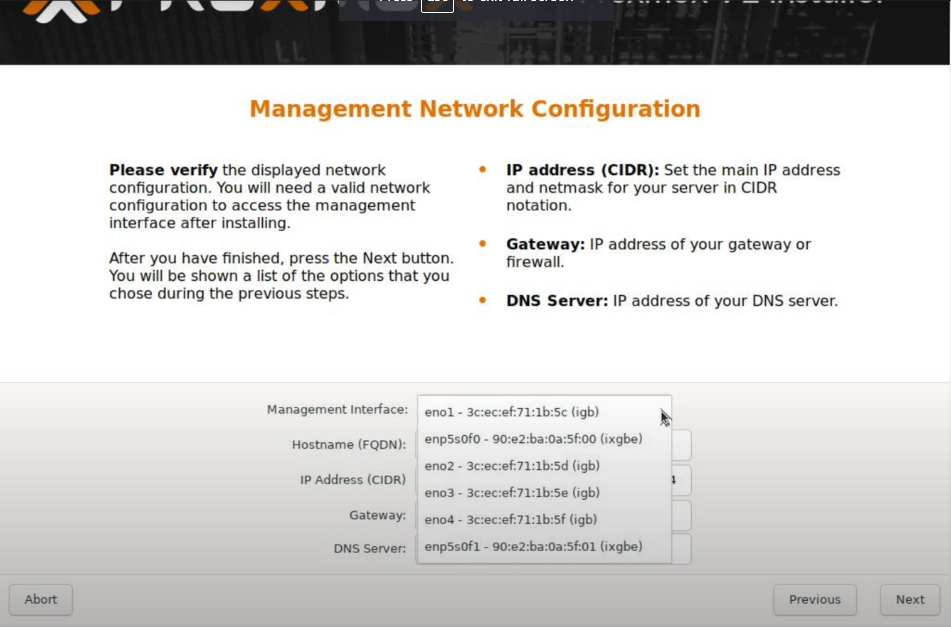Go back with the Previous button
Image resolution: width=951 pixels, height=627 pixels.
pos(814,599)
